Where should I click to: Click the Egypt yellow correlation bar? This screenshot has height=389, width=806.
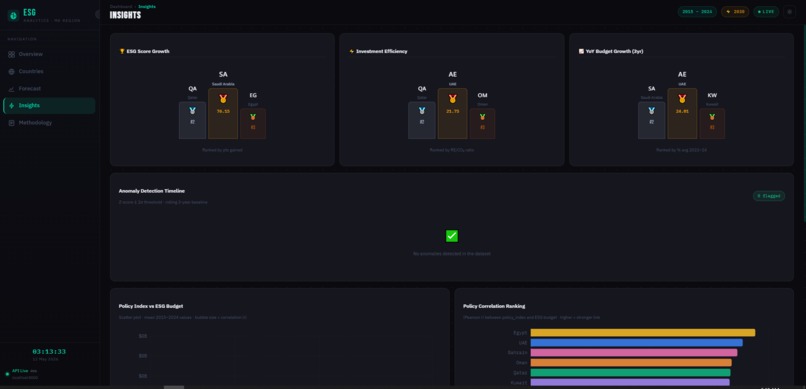pyautogui.click(x=643, y=333)
